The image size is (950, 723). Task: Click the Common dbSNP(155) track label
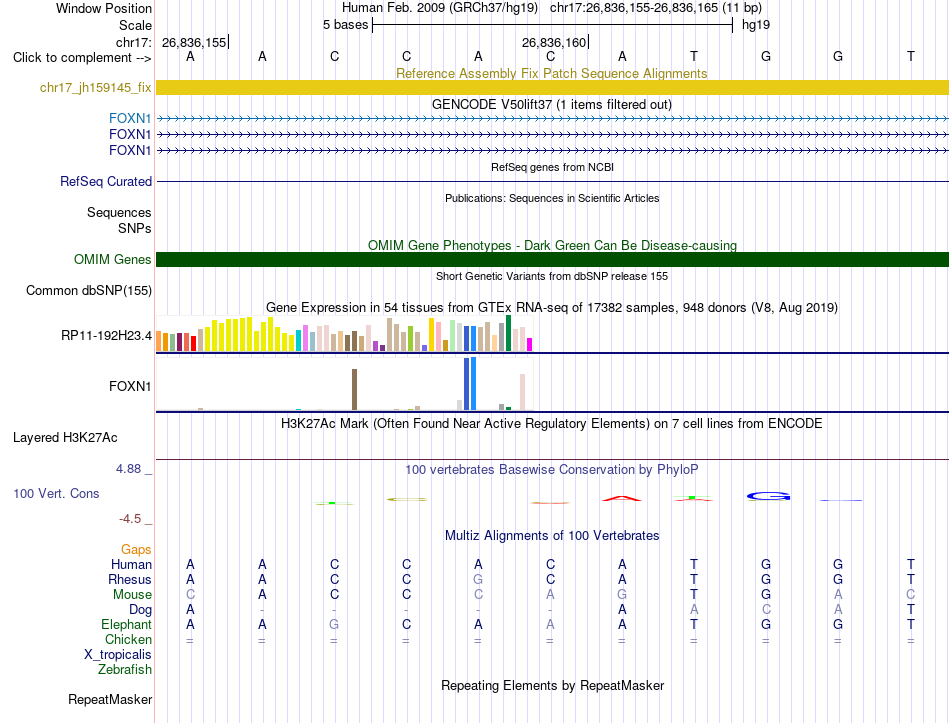88,290
